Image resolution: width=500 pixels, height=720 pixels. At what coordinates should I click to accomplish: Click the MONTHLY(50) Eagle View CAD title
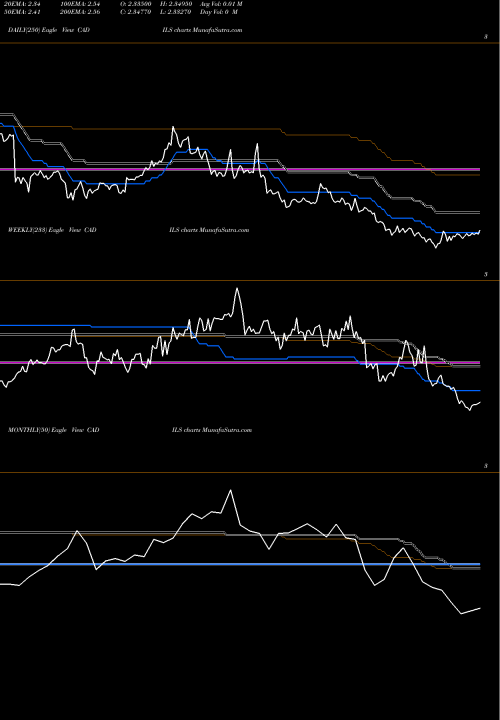[54, 430]
